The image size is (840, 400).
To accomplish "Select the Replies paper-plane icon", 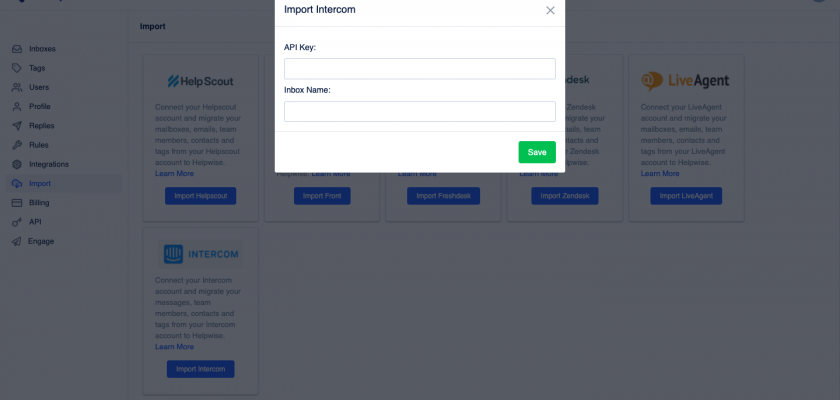I will [17, 126].
